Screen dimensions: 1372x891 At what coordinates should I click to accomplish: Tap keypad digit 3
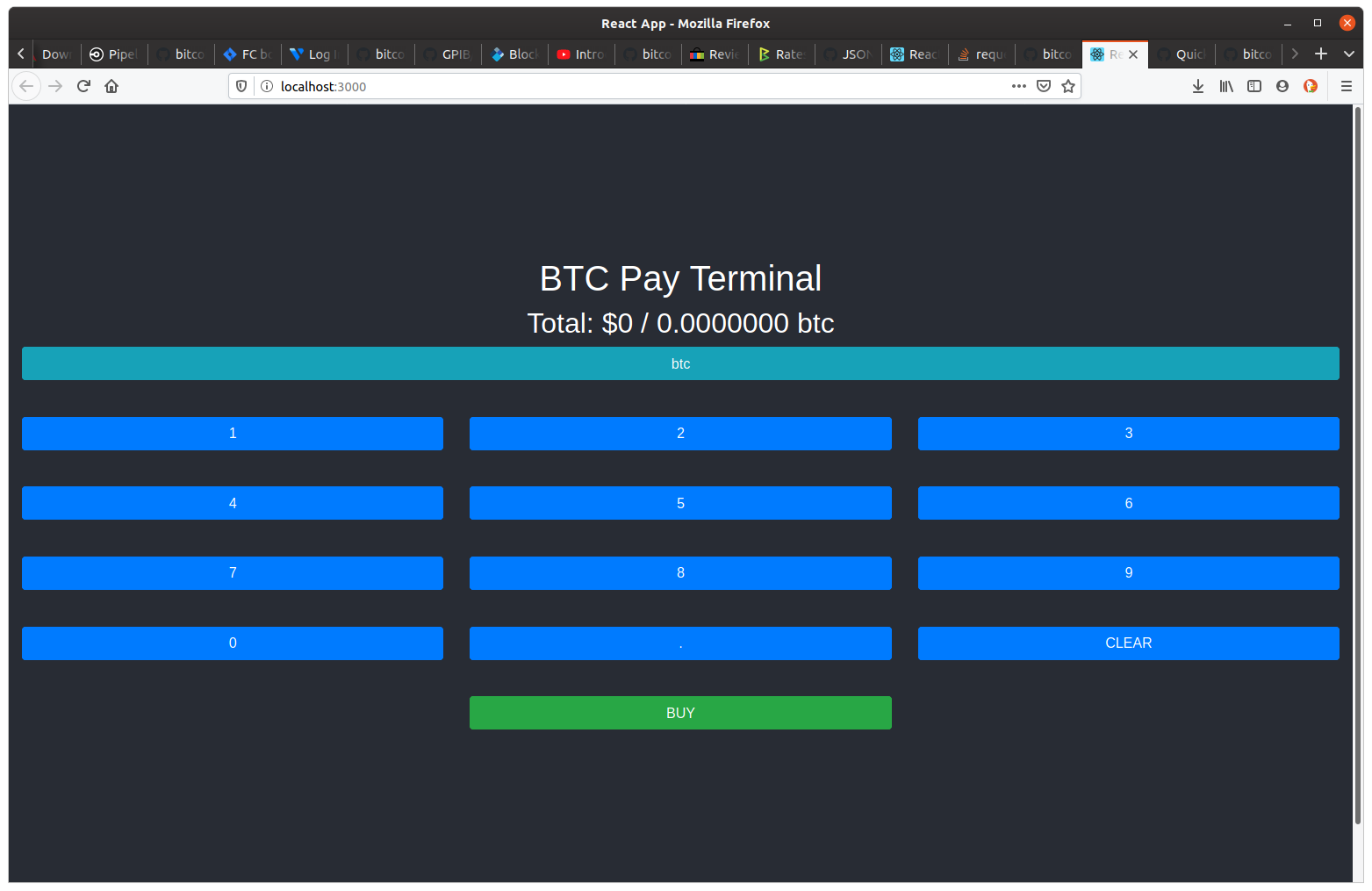[1129, 434]
